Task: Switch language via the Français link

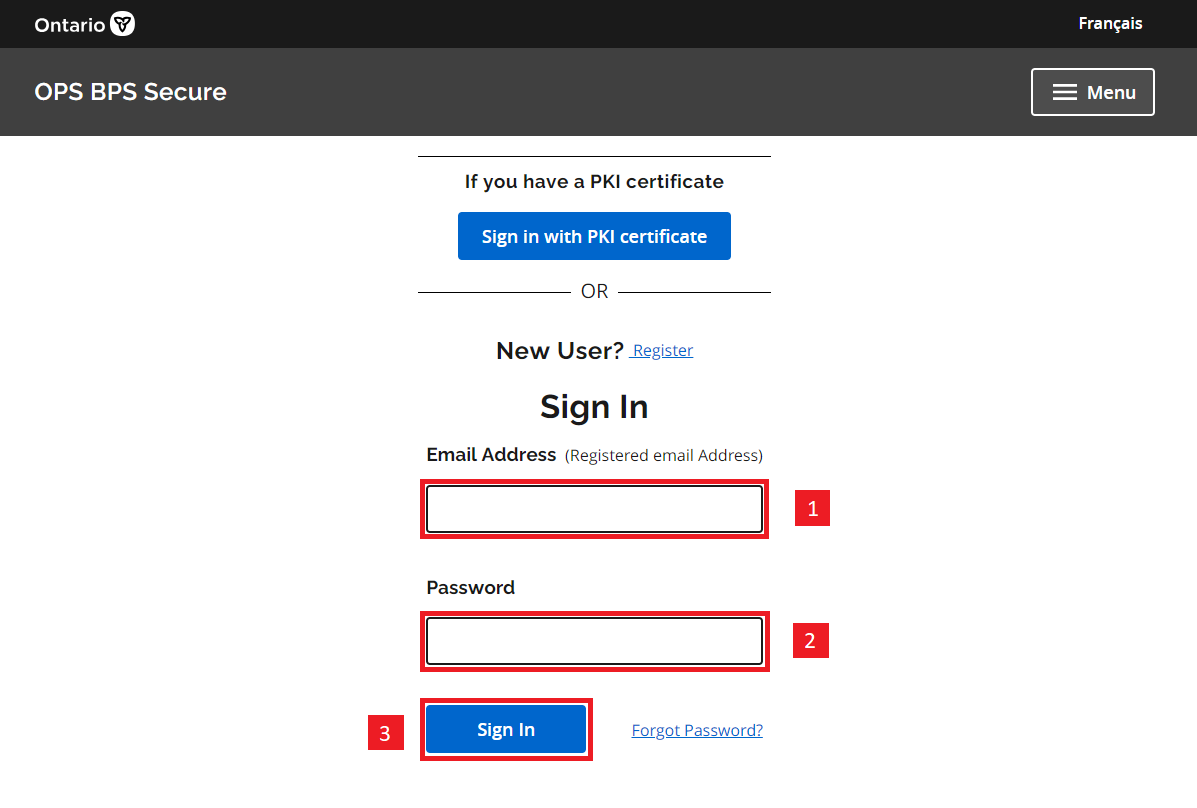Action: (1110, 23)
